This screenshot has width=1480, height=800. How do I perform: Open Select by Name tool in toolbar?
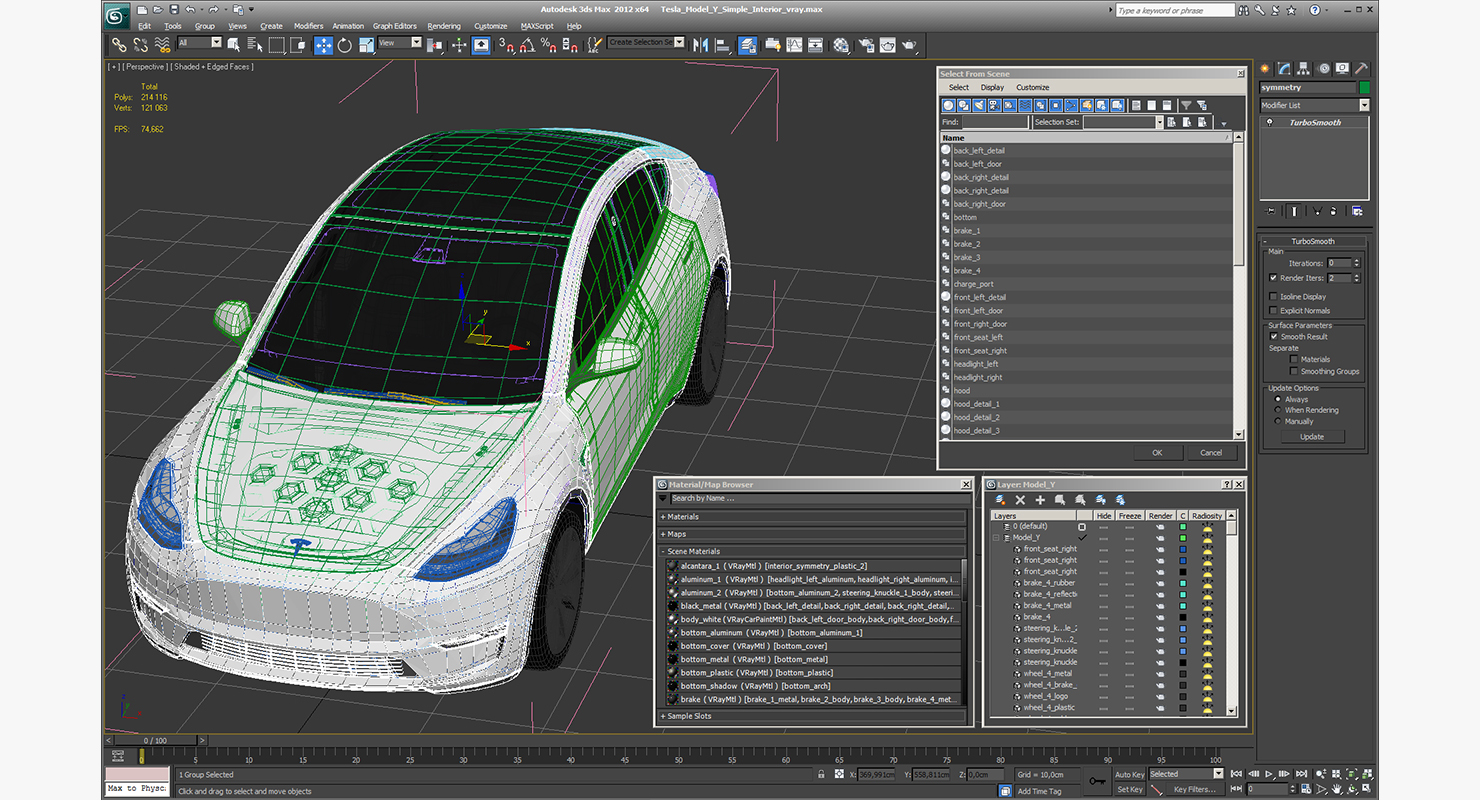(x=255, y=45)
